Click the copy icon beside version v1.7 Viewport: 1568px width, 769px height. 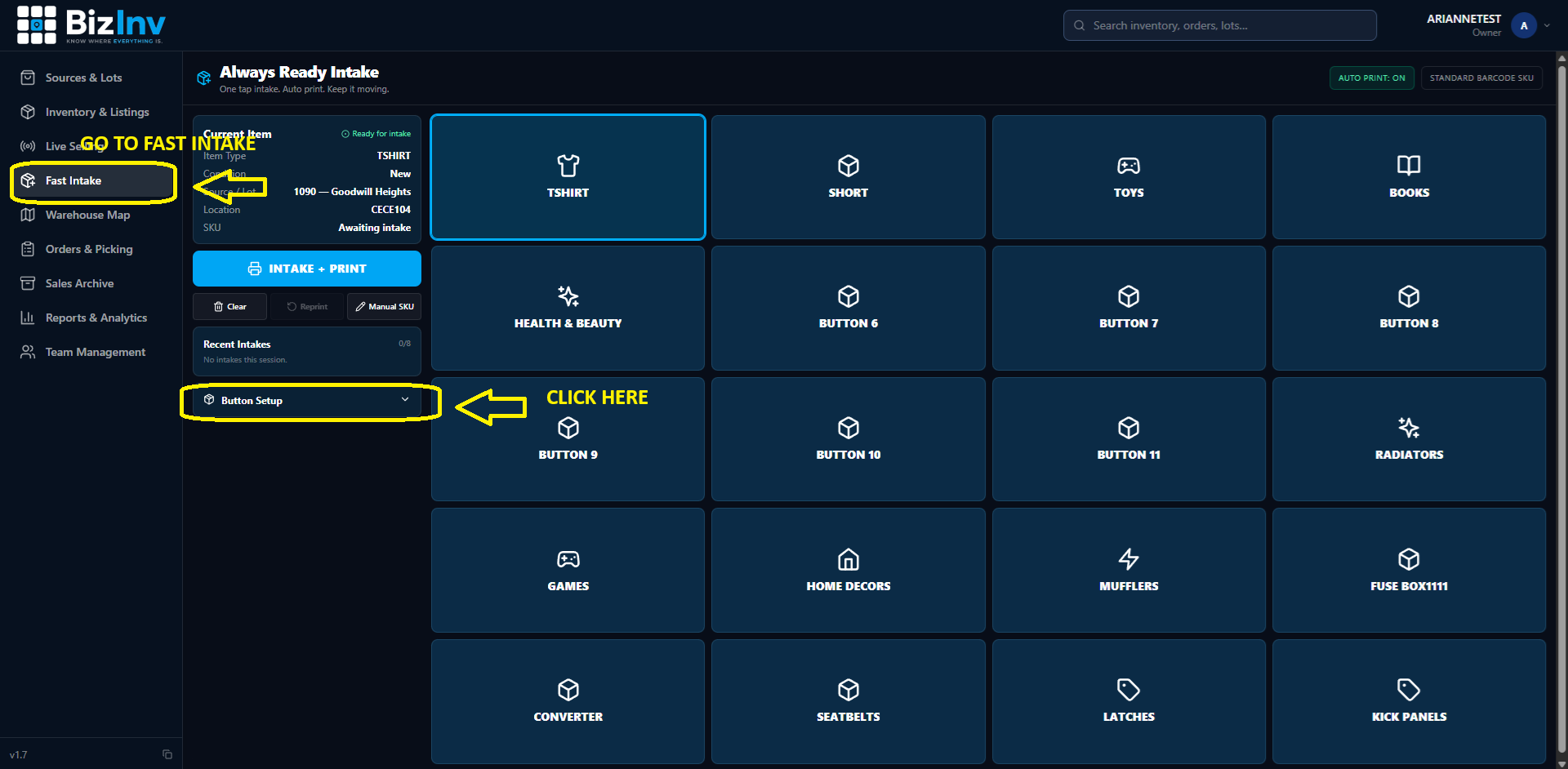[167, 754]
